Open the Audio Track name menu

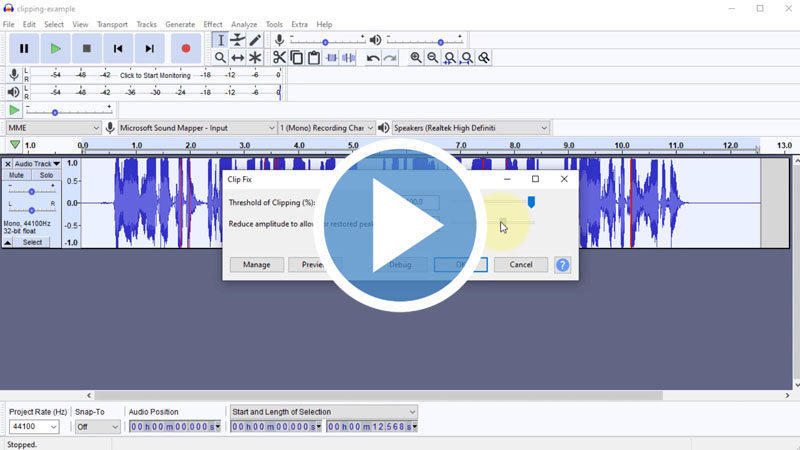pos(37,163)
